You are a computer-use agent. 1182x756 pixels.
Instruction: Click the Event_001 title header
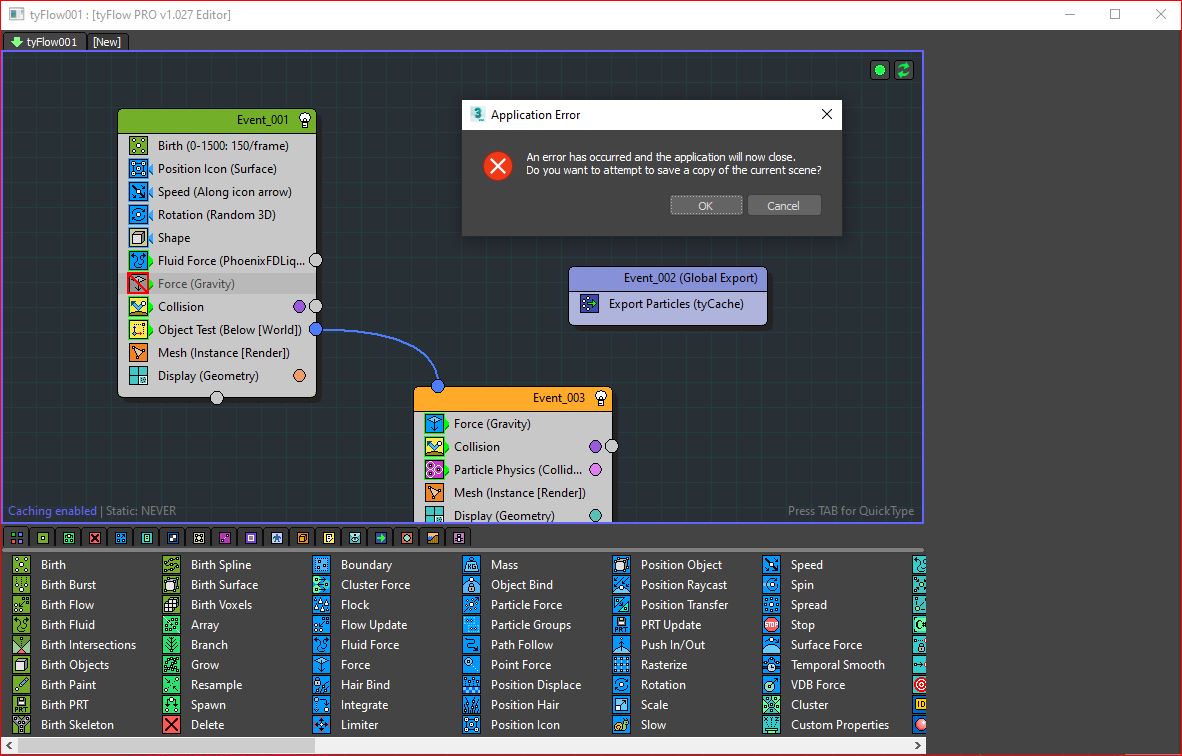217,120
